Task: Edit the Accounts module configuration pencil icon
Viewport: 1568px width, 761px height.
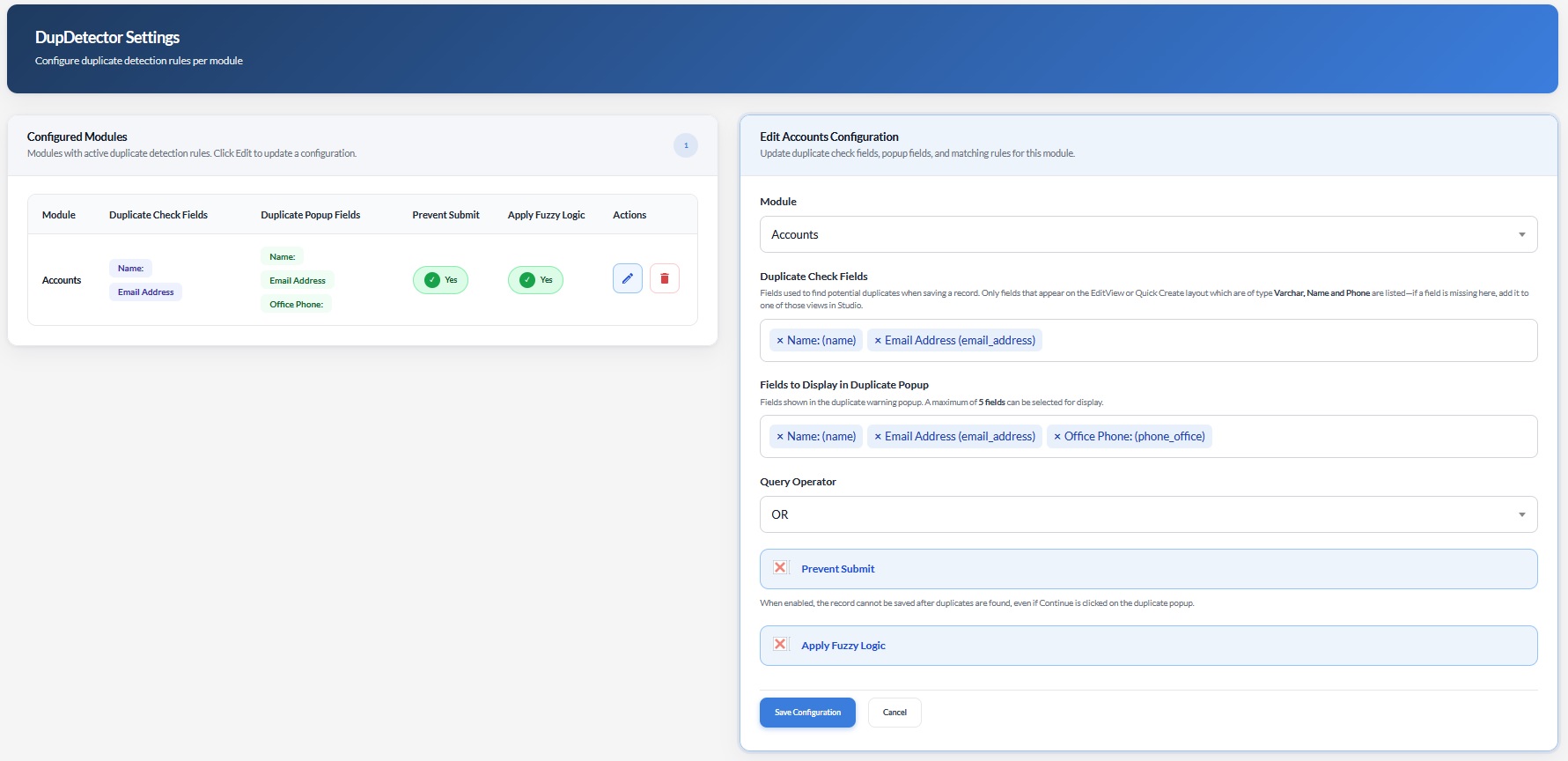Action: coord(627,278)
